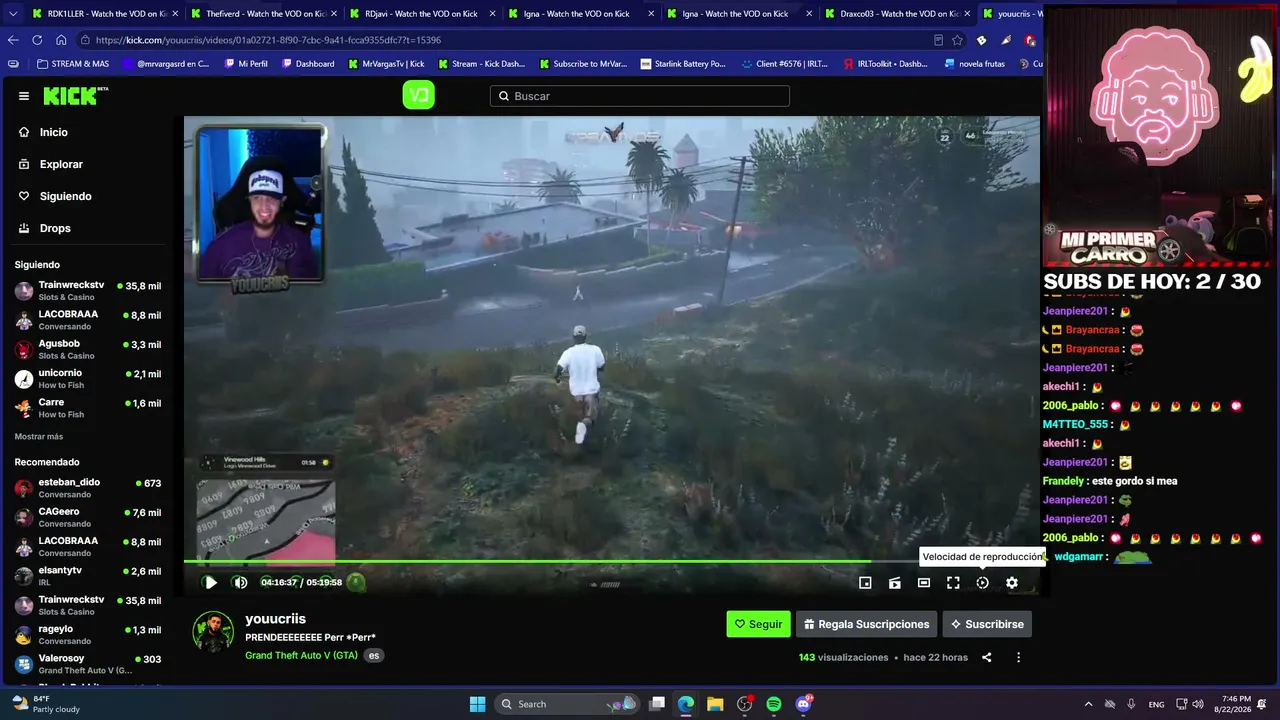
Task: Click the Suscribirse button
Action: pyautogui.click(x=987, y=624)
